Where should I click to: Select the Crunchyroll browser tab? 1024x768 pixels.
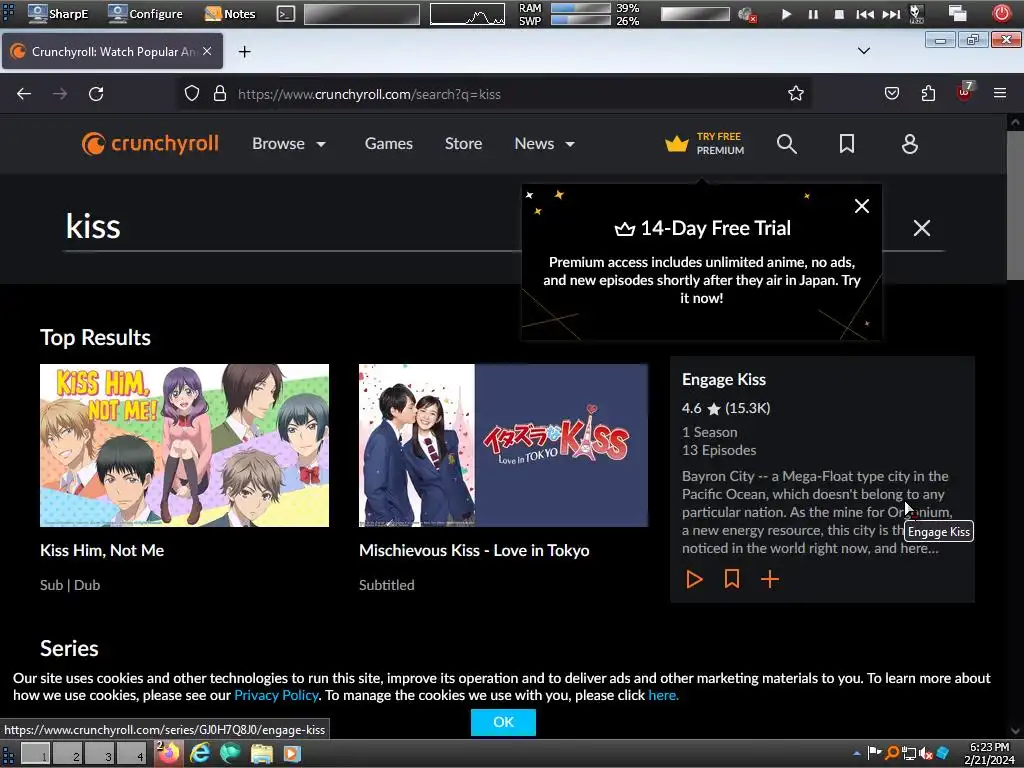(x=112, y=52)
